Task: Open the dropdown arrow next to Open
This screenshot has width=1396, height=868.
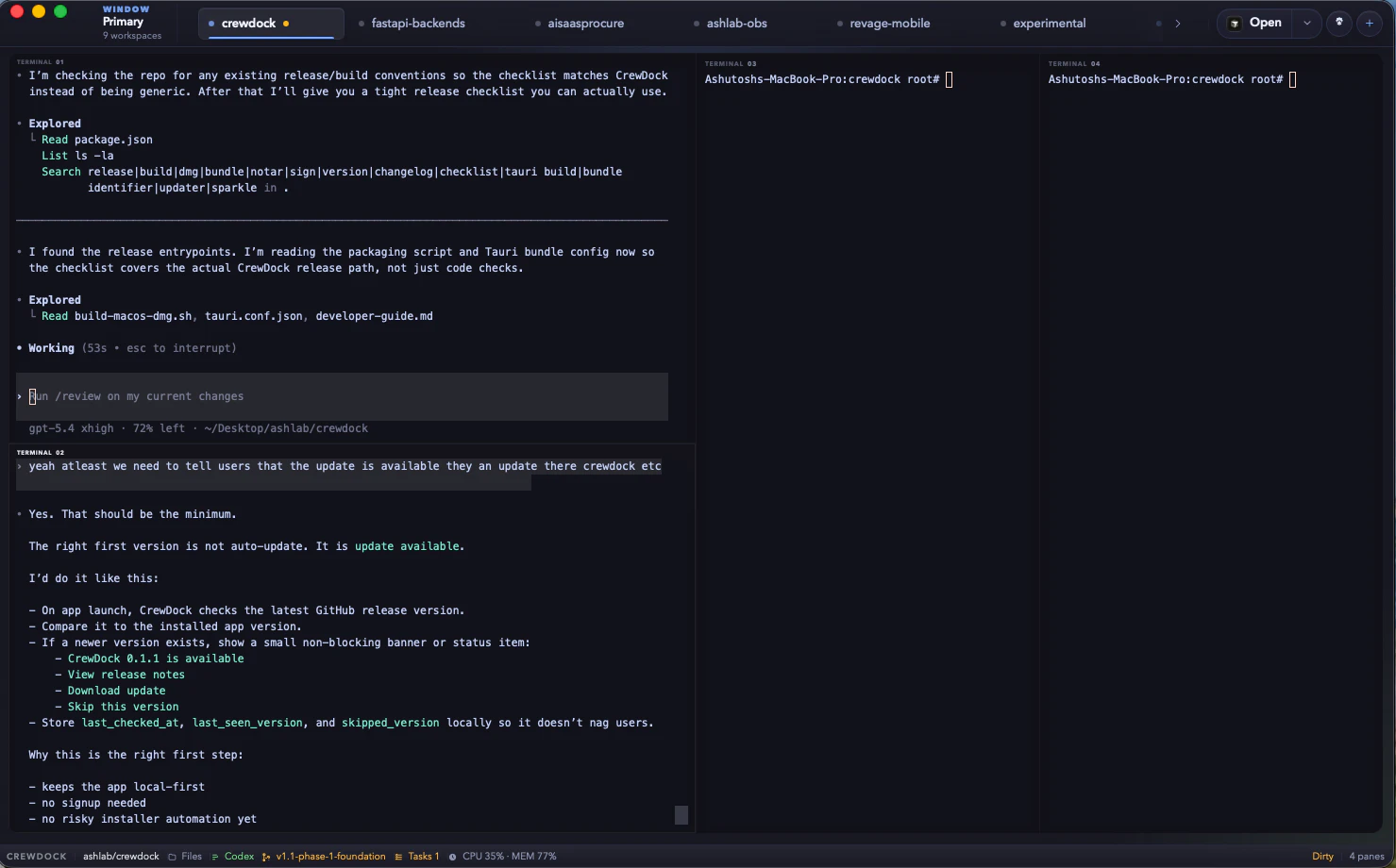Action: point(1306,23)
